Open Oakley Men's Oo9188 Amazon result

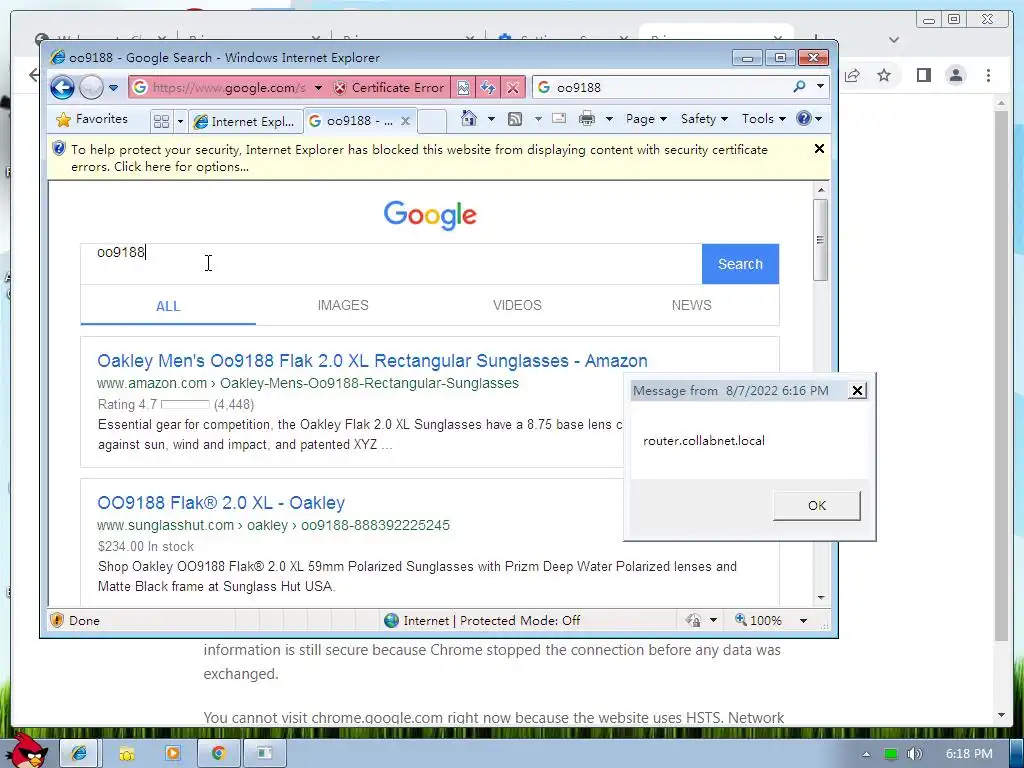pos(372,360)
